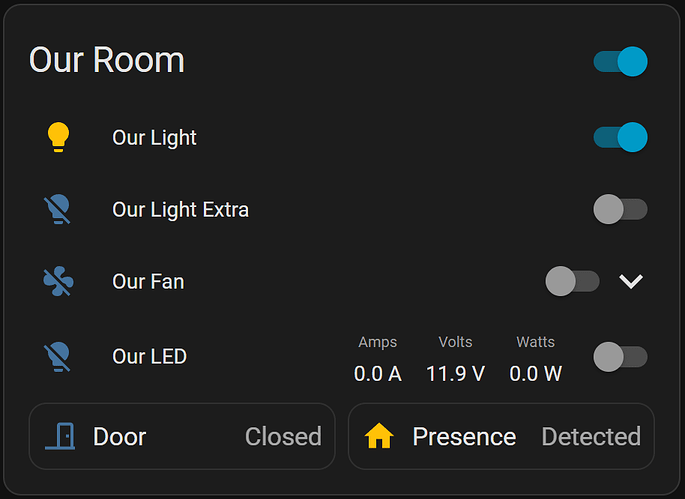Open the Presence Detected tile
This screenshot has width=685, height=499.
501,436
